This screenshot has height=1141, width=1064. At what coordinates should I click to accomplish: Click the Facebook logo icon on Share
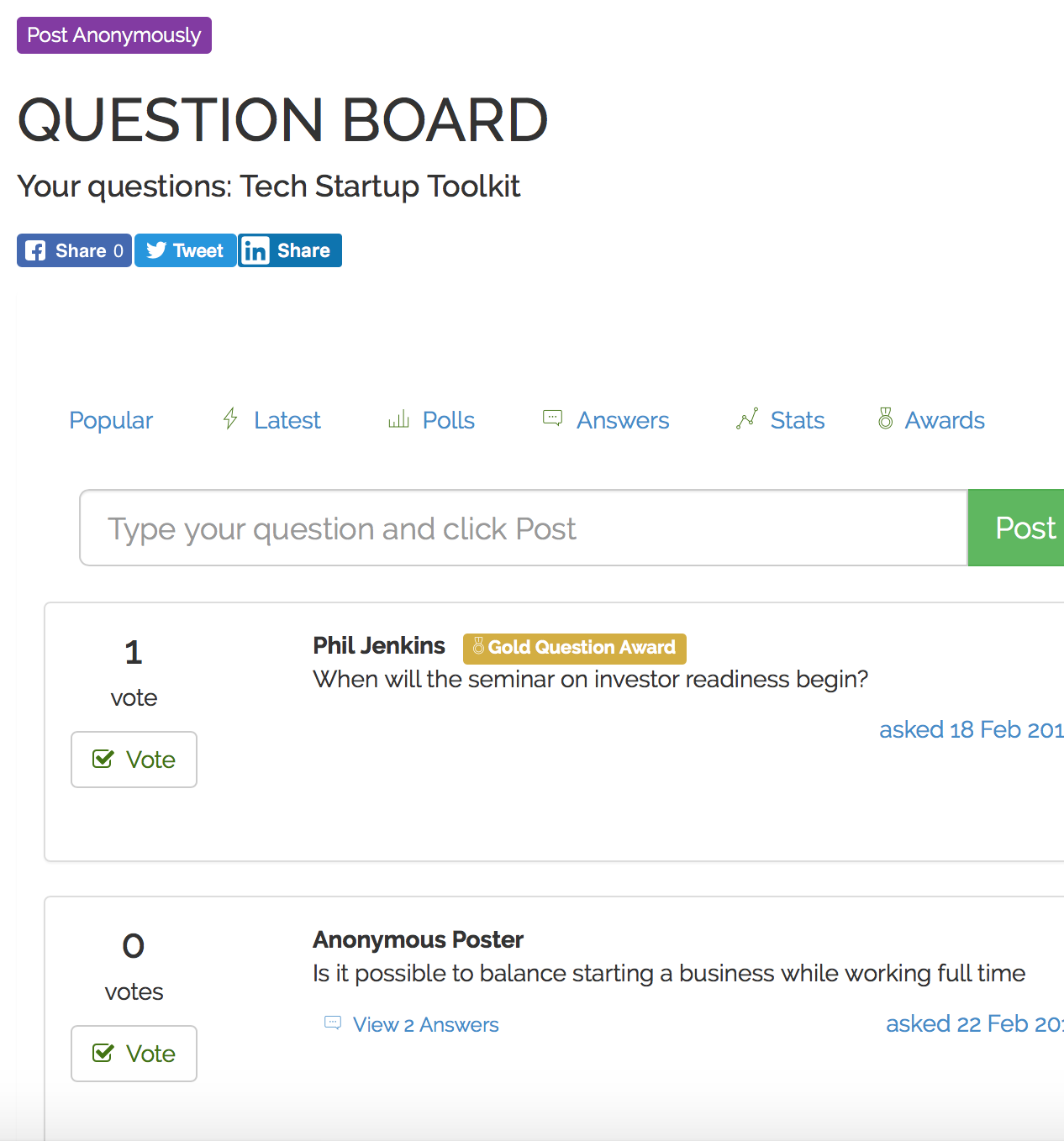click(x=35, y=250)
